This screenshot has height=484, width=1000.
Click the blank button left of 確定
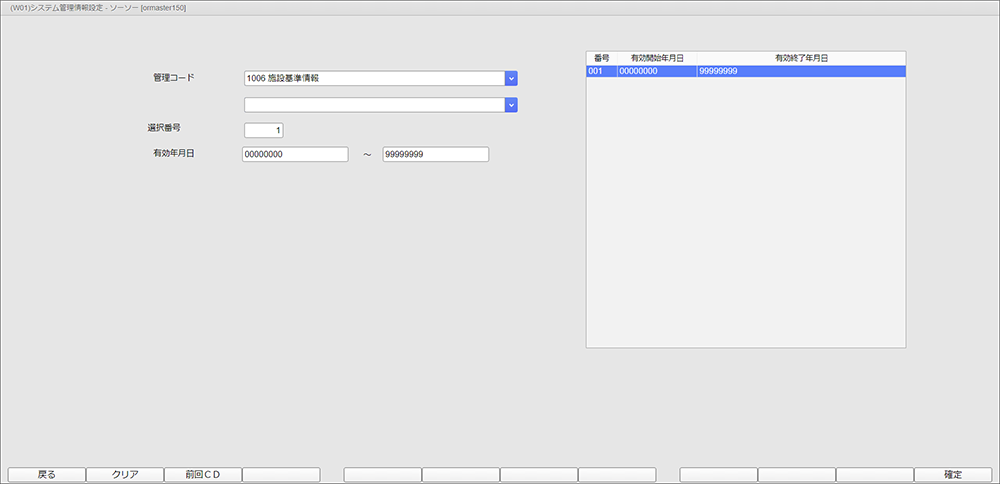(x=874, y=475)
